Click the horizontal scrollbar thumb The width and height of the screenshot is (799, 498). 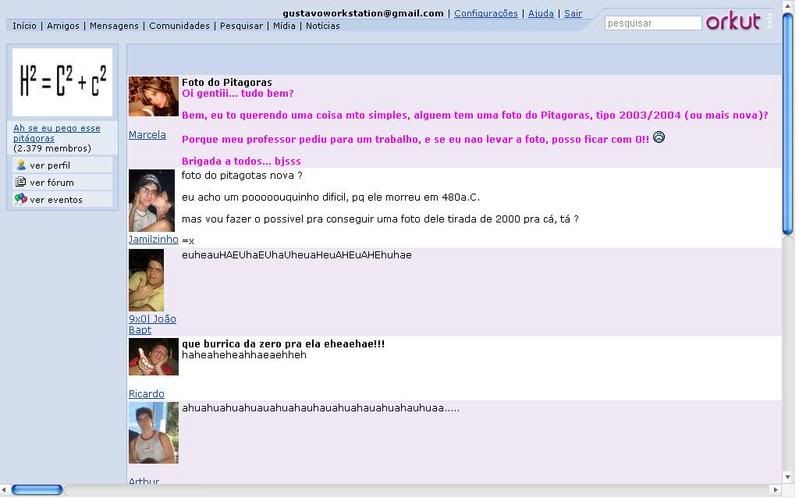[37, 490]
